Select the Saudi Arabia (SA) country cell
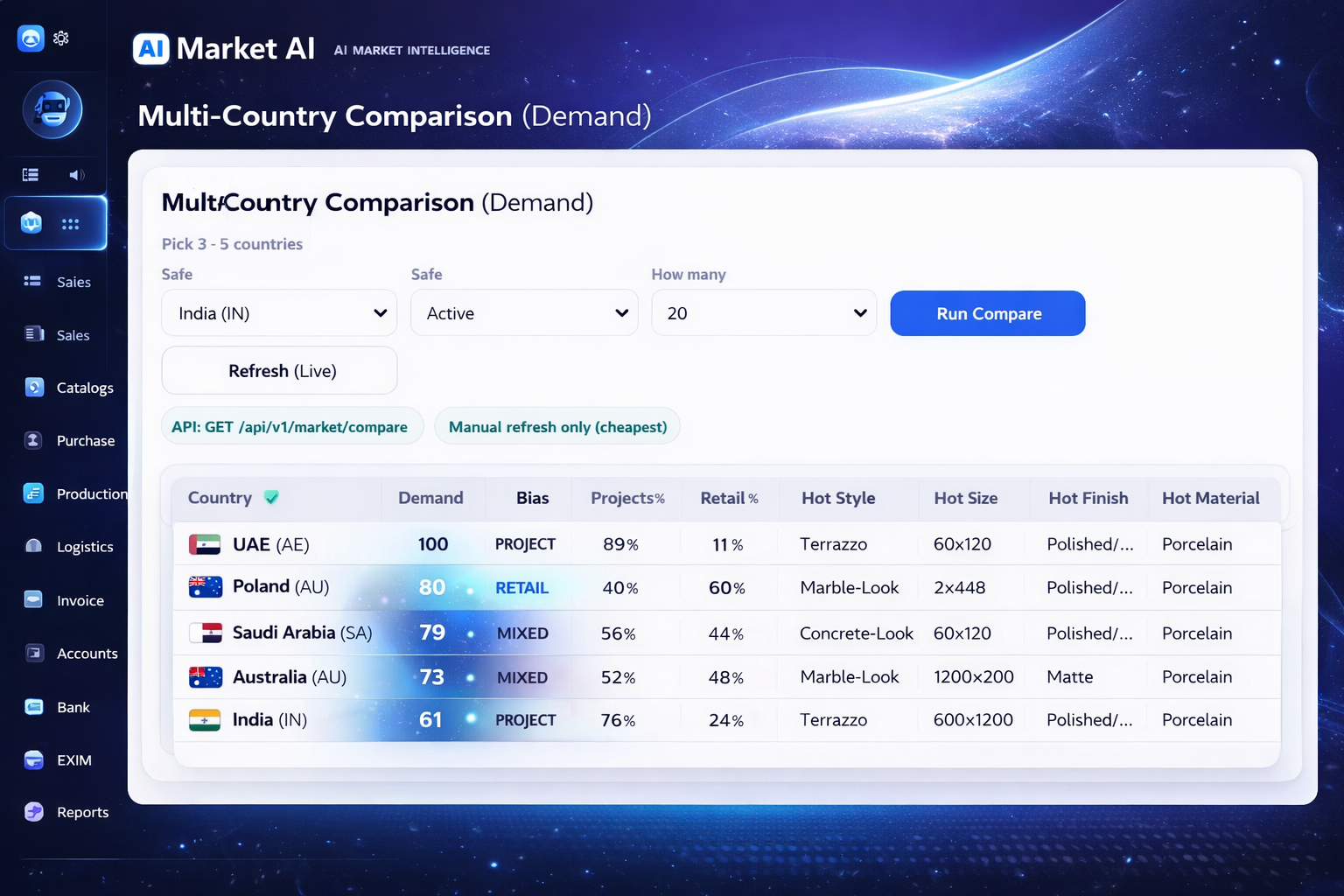 302,632
